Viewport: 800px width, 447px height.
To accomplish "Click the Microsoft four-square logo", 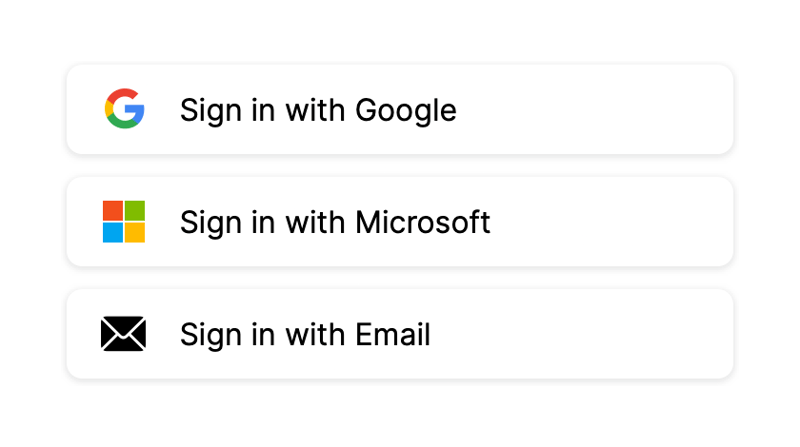I will (x=124, y=221).
